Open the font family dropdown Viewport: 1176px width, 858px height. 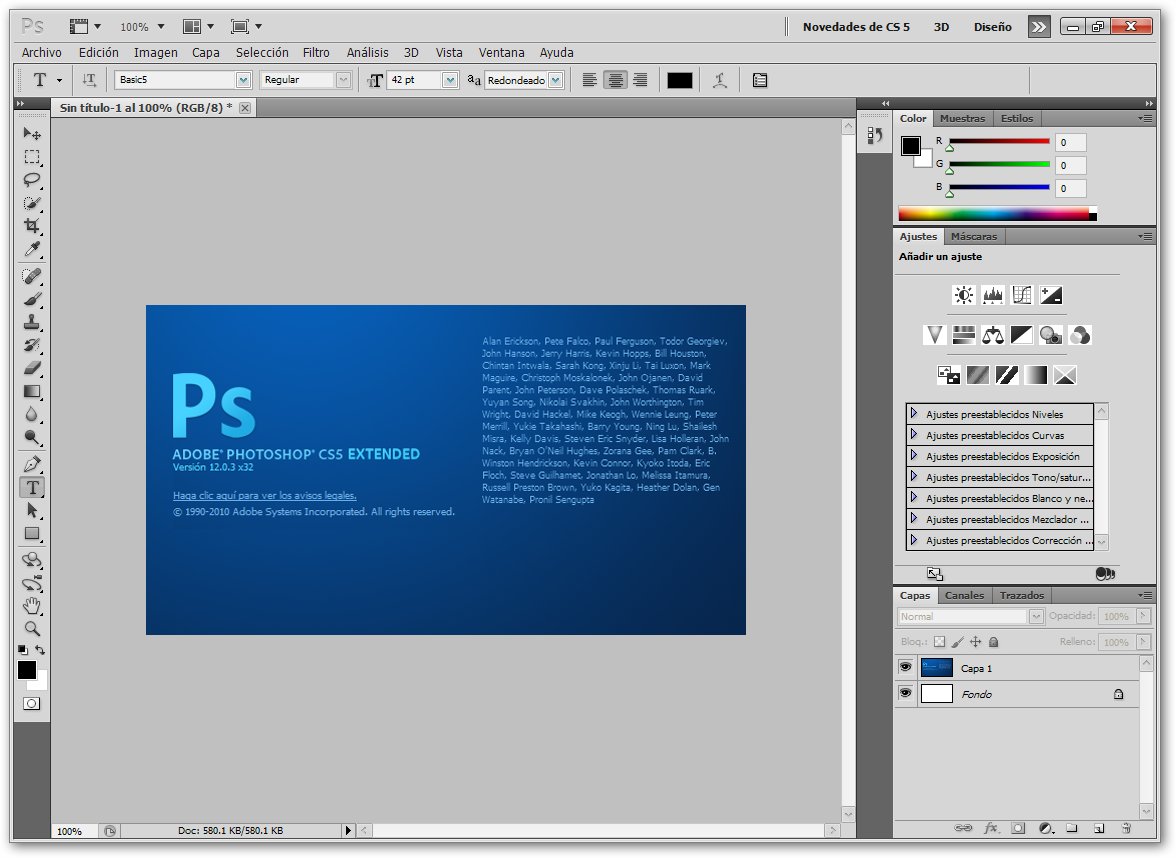click(243, 80)
